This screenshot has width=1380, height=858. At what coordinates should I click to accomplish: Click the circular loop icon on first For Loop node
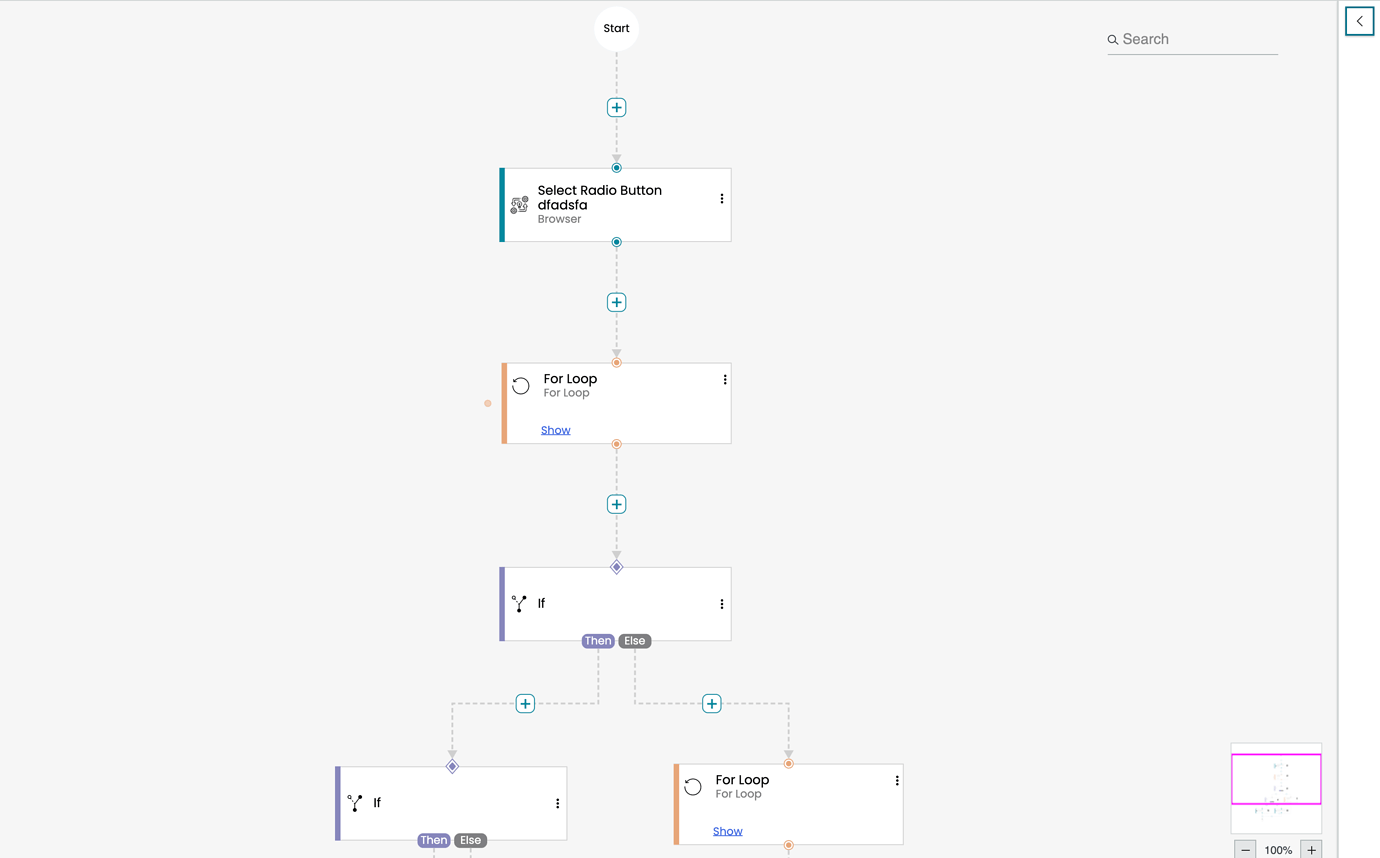tap(521, 385)
